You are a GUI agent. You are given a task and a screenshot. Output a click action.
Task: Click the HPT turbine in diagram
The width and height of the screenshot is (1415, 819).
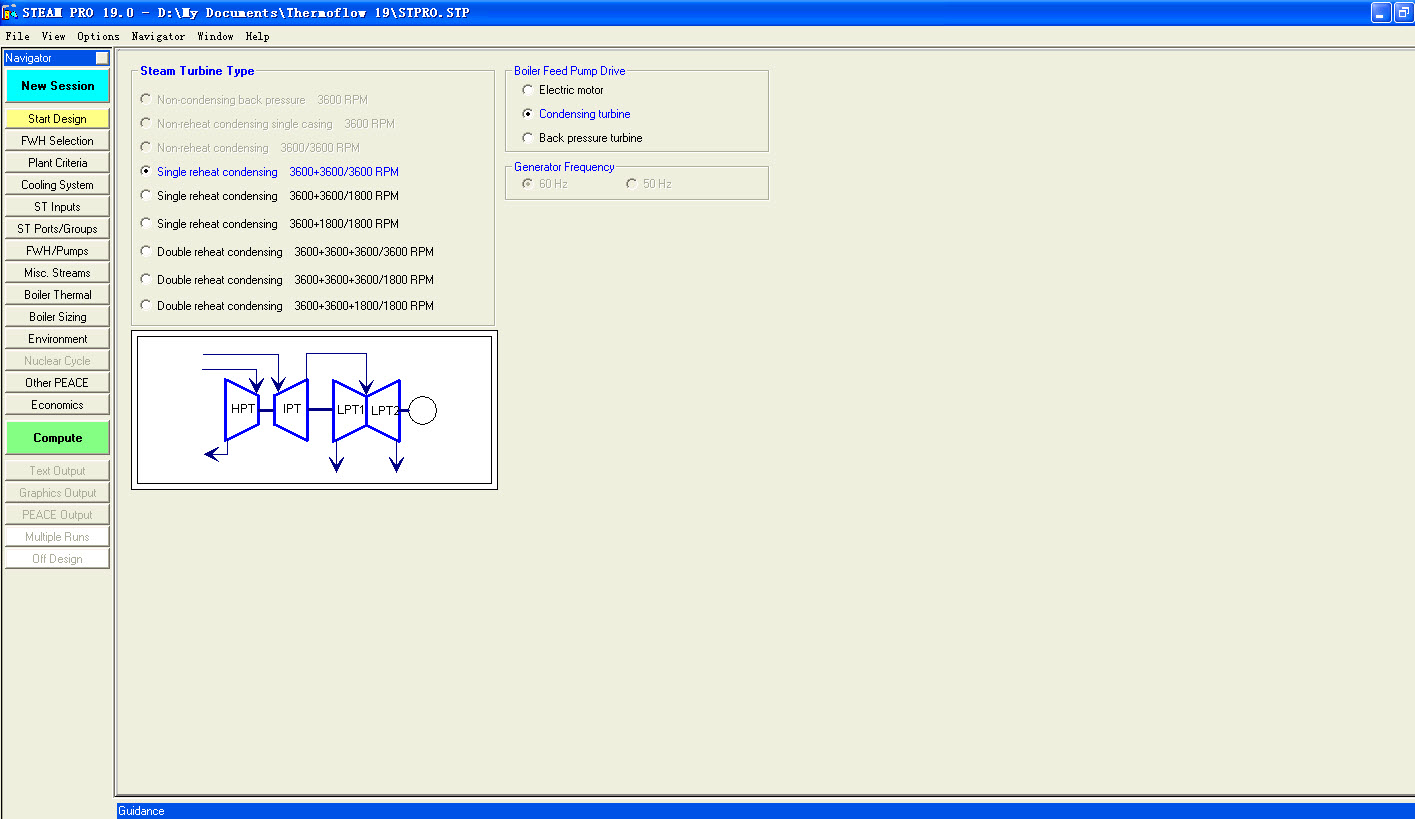tap(242, 409)
